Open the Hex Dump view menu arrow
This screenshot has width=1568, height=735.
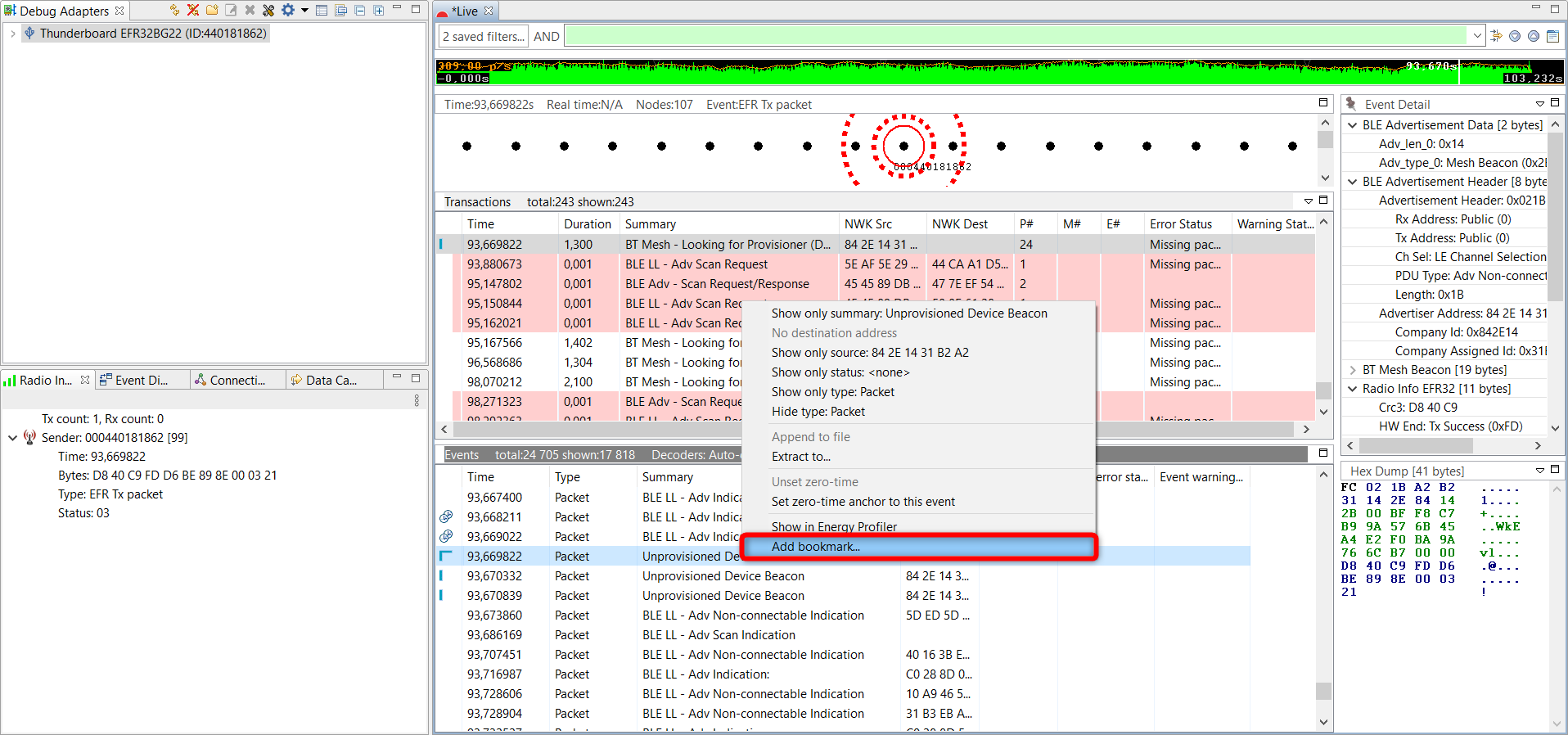(1540, 471)
